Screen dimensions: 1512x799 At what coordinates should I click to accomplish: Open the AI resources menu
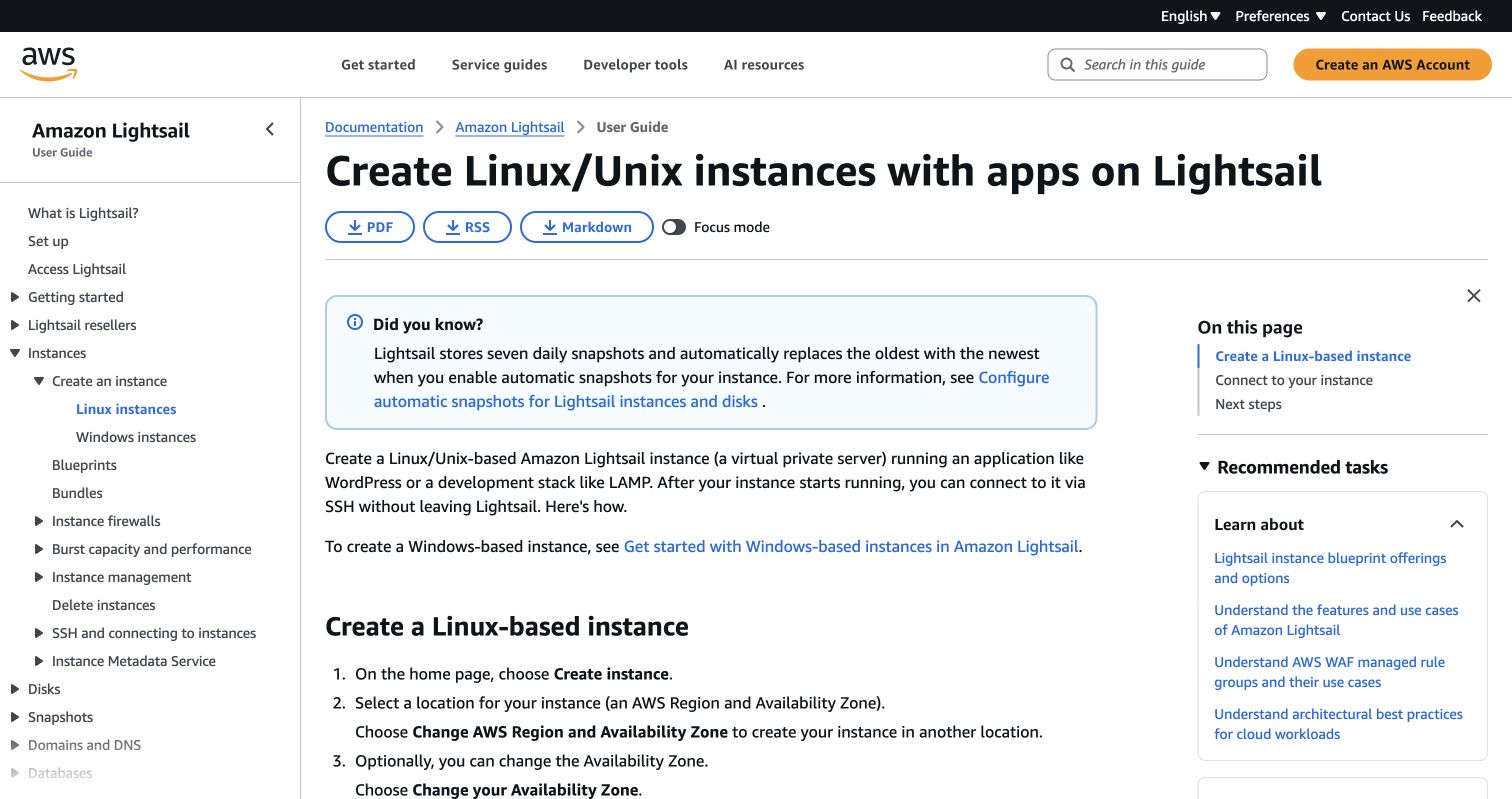[x=764, y=65]
